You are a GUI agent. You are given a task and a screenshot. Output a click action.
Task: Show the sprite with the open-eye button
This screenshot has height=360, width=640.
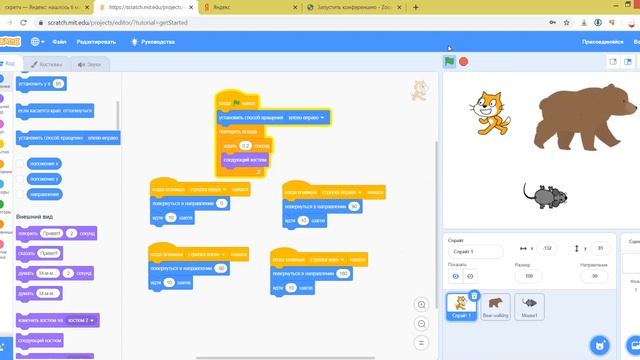pos(456,276)
